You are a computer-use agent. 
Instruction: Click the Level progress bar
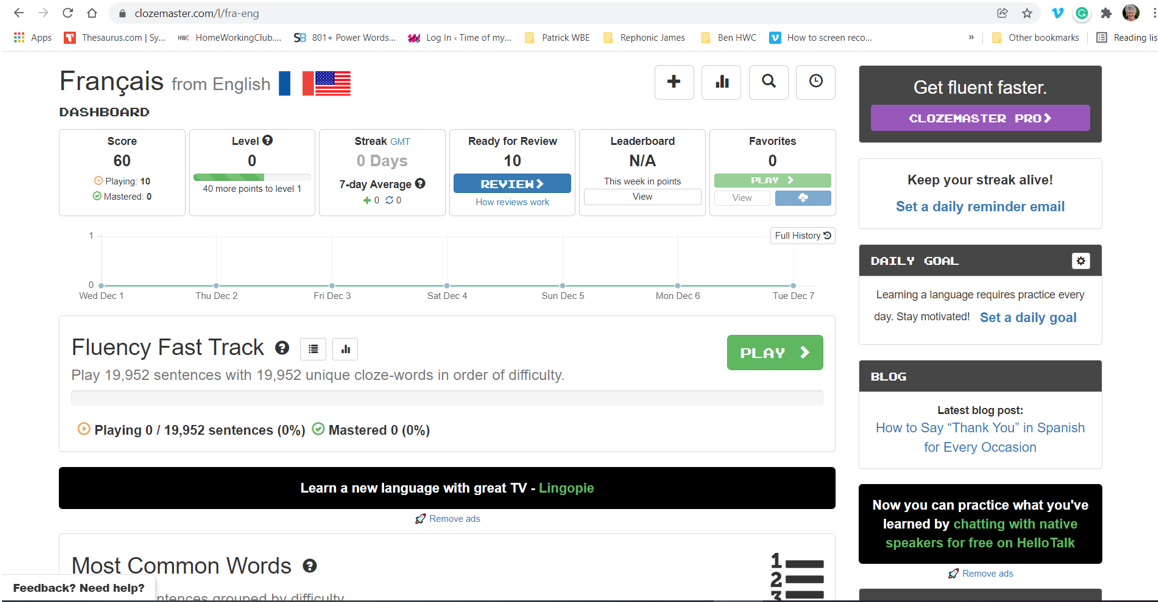click(252, 177)
